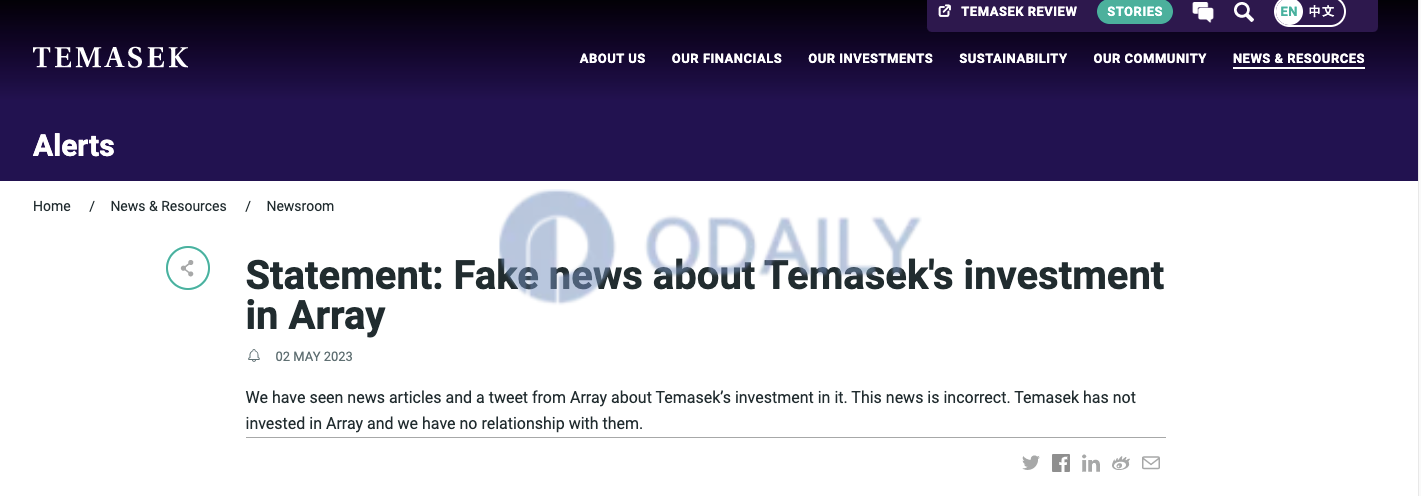Open the Stories pill button
Screen dimensions: 1421x496
[1135, 12]
